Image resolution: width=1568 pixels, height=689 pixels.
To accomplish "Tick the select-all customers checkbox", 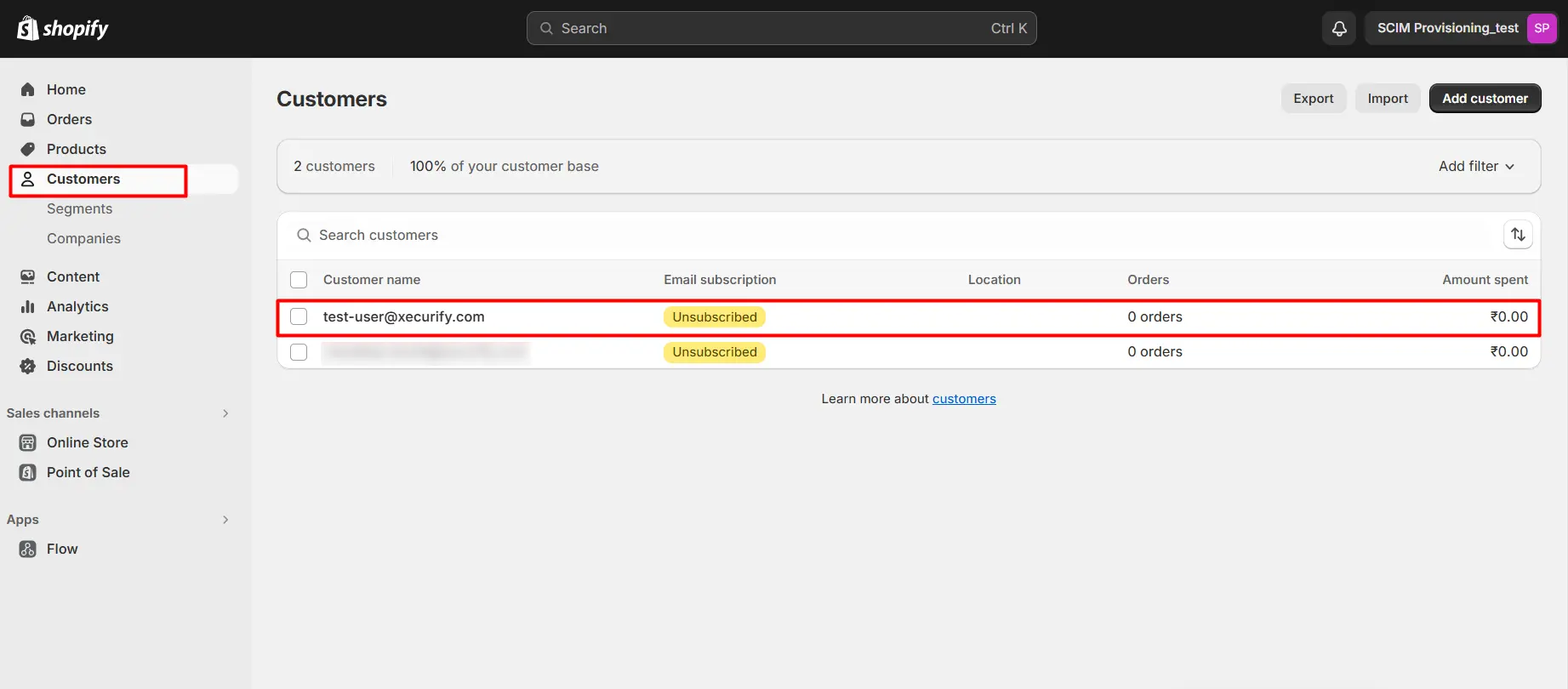I will (x=299, y=280).
